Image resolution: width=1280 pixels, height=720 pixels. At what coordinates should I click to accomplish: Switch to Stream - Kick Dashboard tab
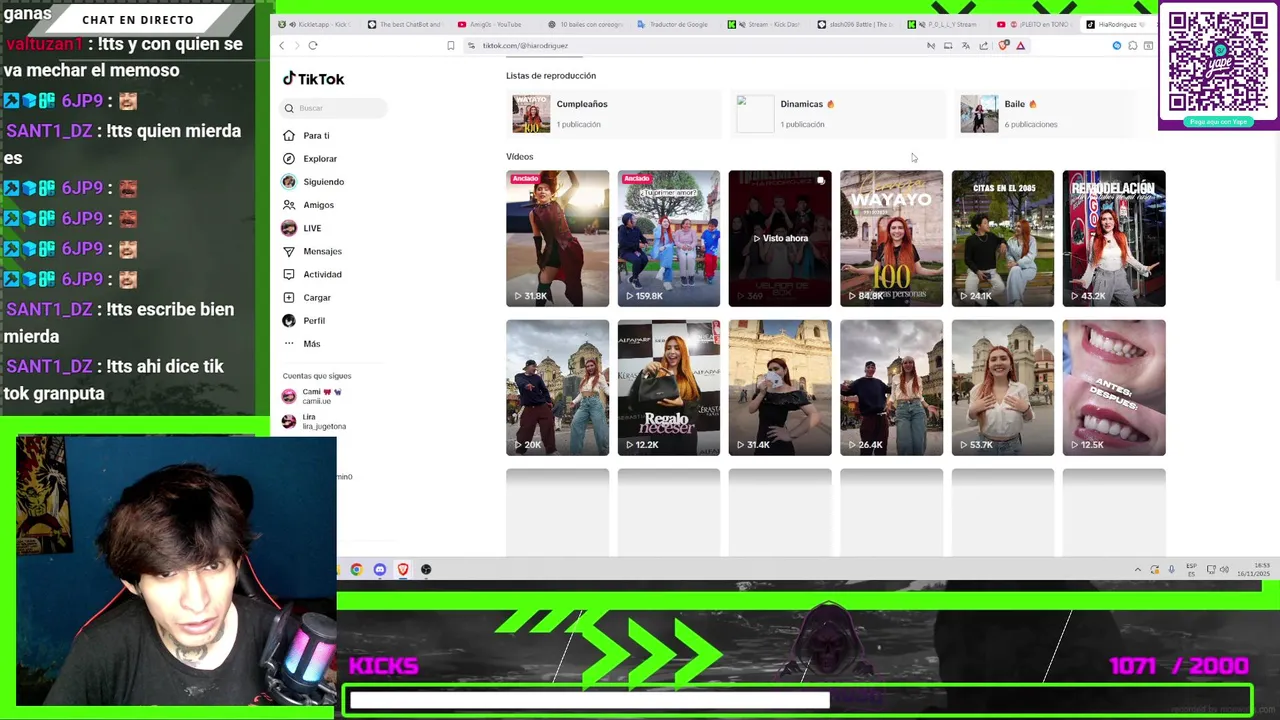pos(765,24)
